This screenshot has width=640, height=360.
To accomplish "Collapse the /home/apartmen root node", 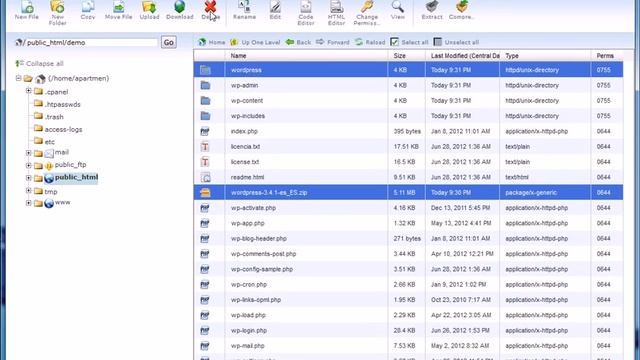I will coord(18,78).
